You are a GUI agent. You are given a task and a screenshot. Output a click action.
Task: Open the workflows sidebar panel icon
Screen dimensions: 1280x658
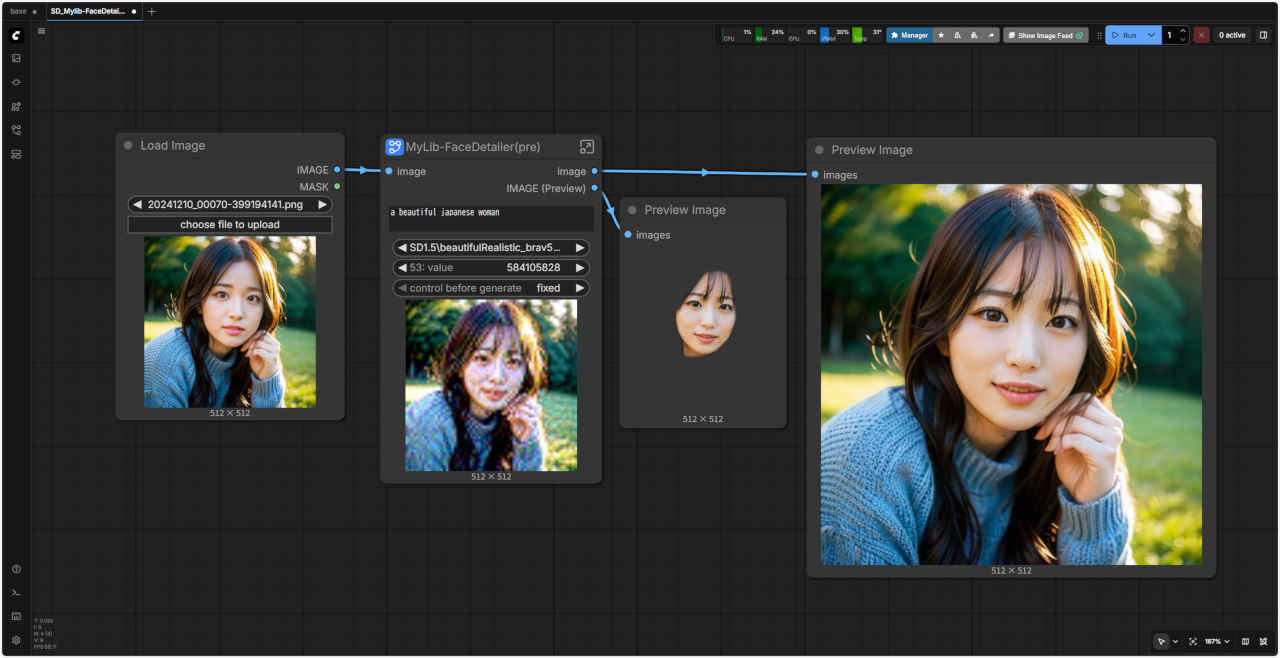pyautogui.click(x=16, y=130)
